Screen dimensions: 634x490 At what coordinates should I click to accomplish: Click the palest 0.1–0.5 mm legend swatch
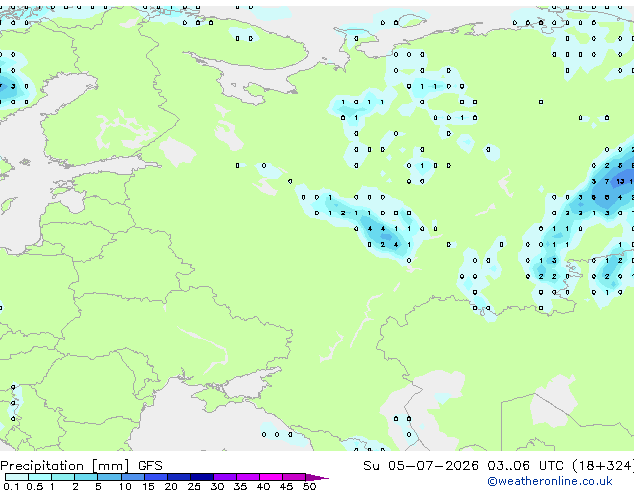(x=17, y=477)
